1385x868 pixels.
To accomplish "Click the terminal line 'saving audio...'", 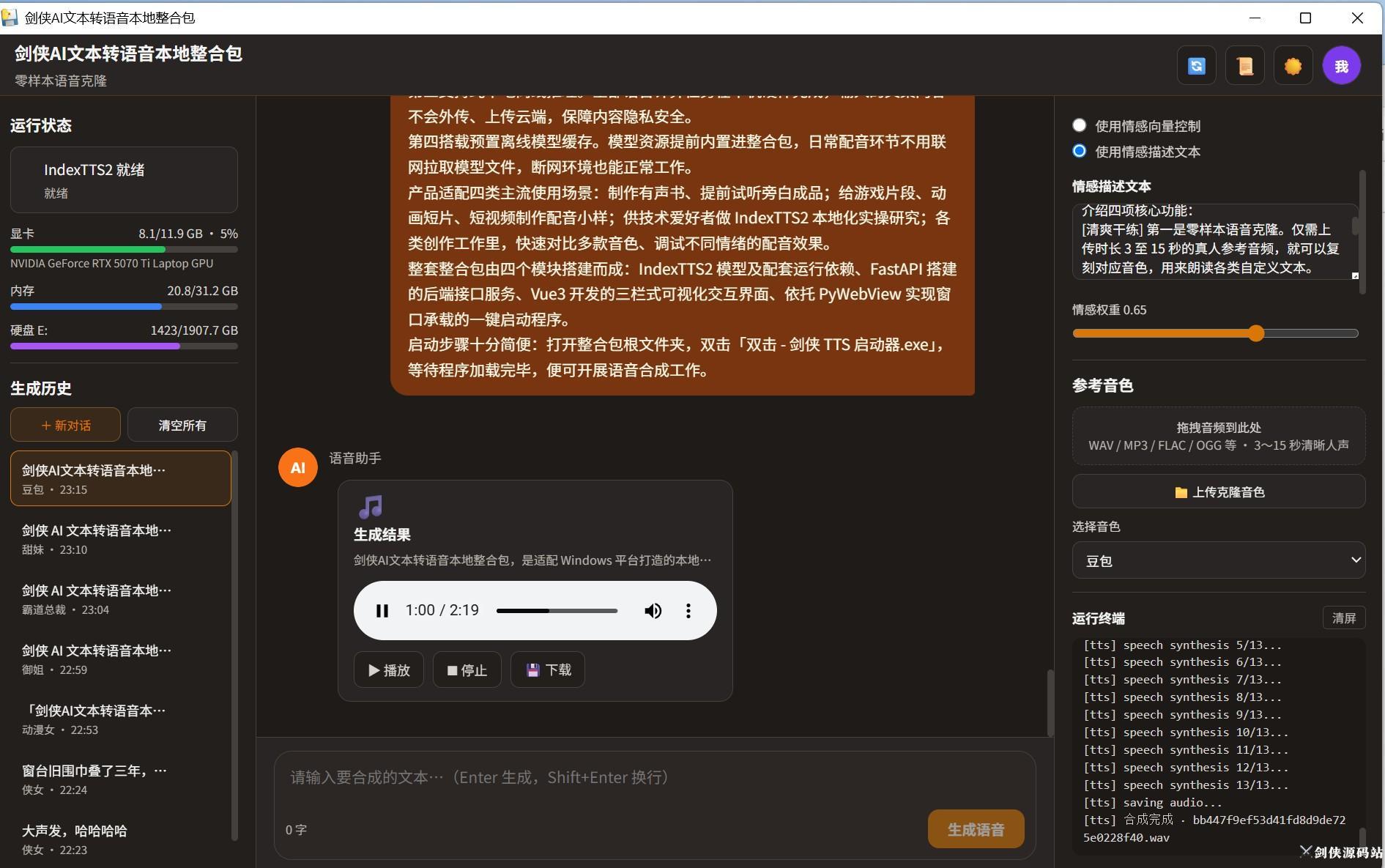I will coord(1152,802).
